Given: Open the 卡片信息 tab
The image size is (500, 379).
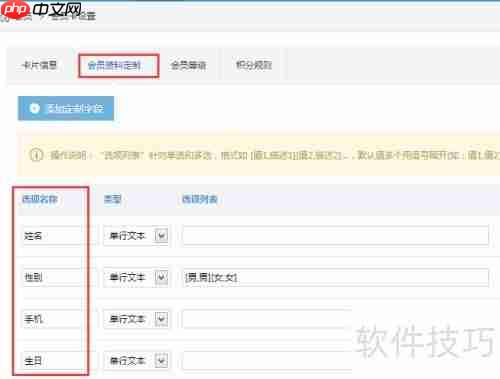Looking at the screenshot, I should coord(40,65).
